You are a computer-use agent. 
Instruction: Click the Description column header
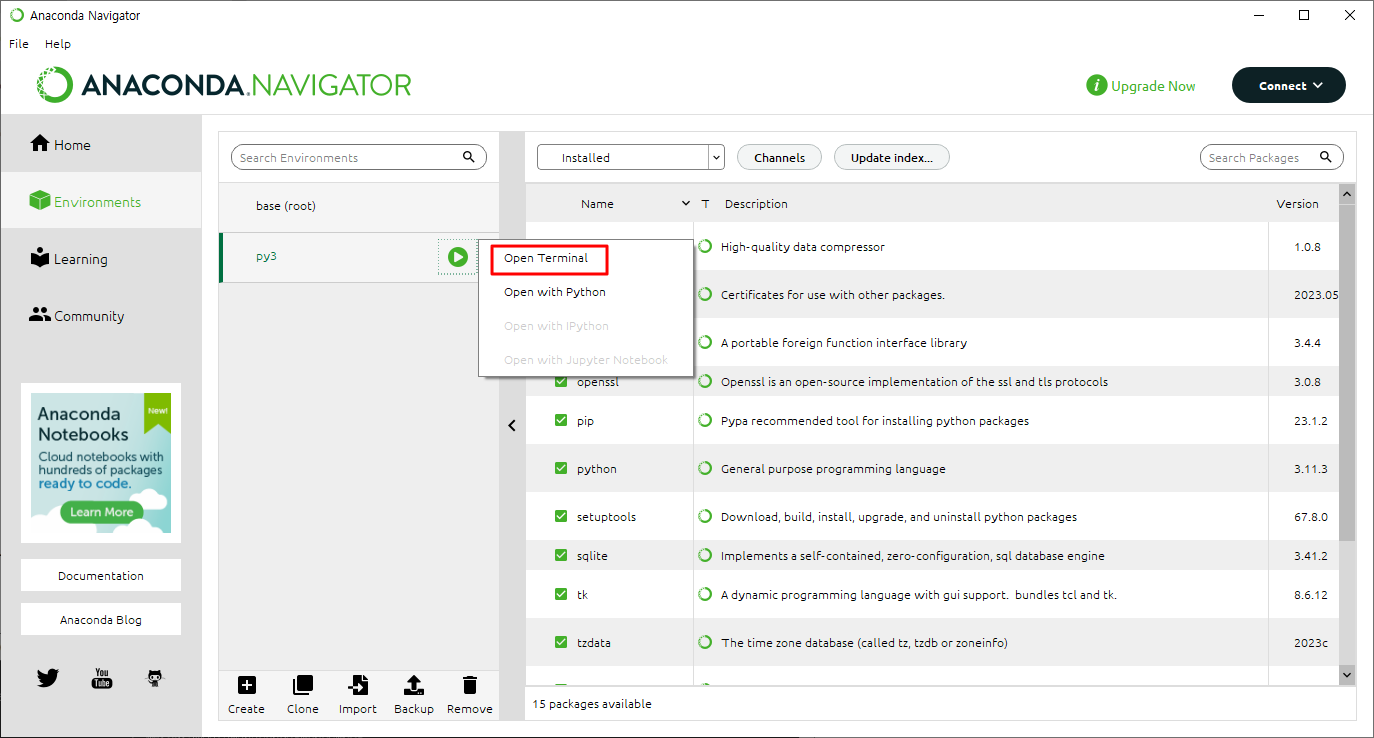click(756, 204)
